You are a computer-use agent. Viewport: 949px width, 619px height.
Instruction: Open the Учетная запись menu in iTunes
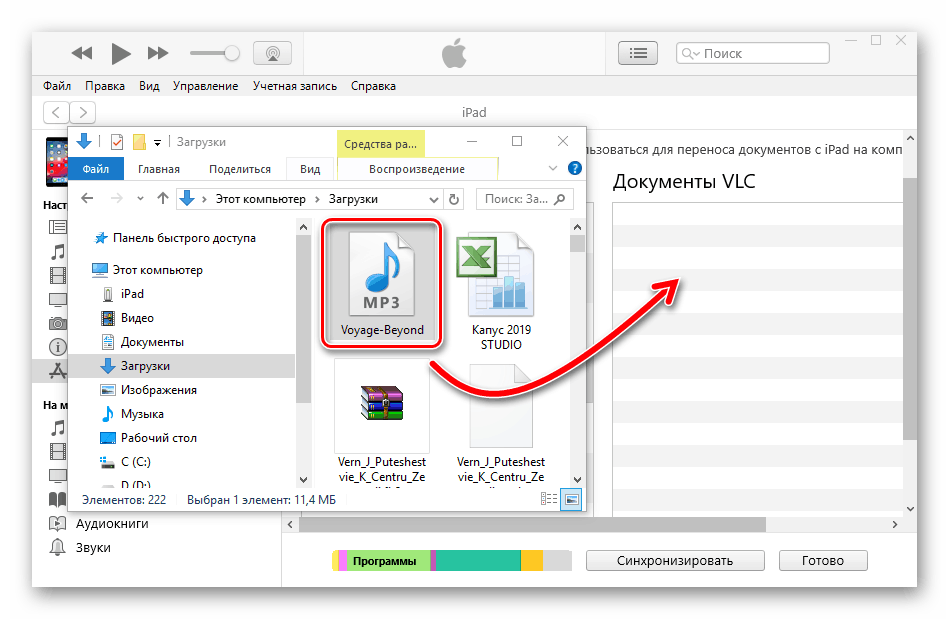[295, 86]
